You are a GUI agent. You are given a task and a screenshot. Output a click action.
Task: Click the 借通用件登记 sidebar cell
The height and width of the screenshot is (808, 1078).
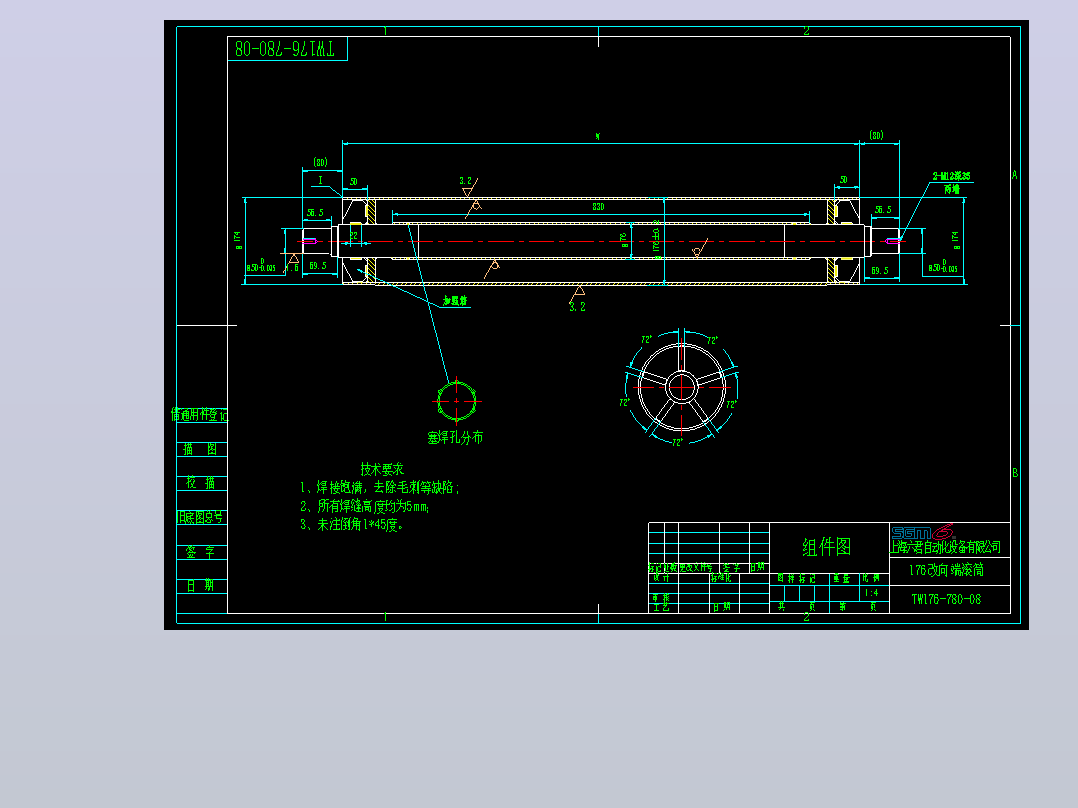tap(199, 415)
